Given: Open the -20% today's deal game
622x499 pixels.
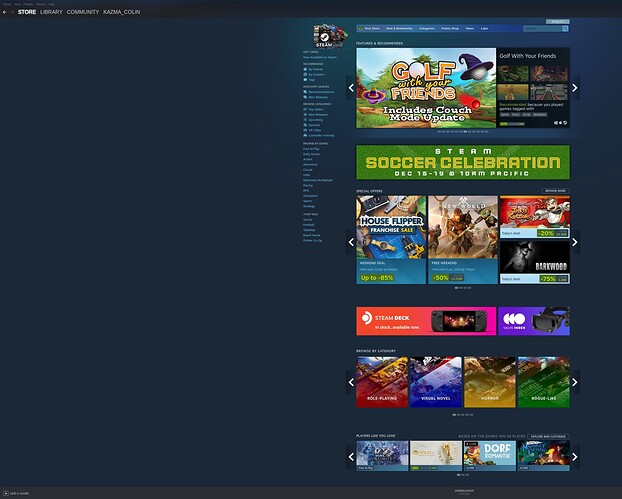Looking at the screenshot, I should tap(535, 217).
